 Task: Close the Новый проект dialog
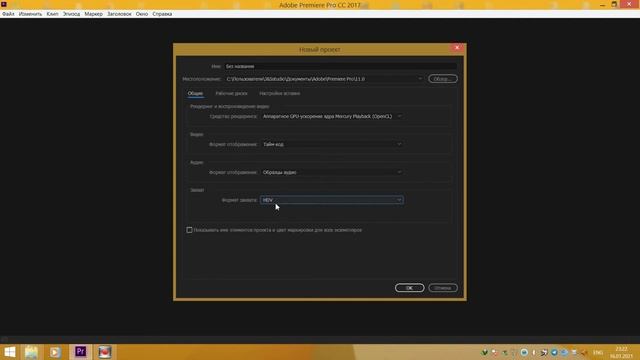(457, 48)
